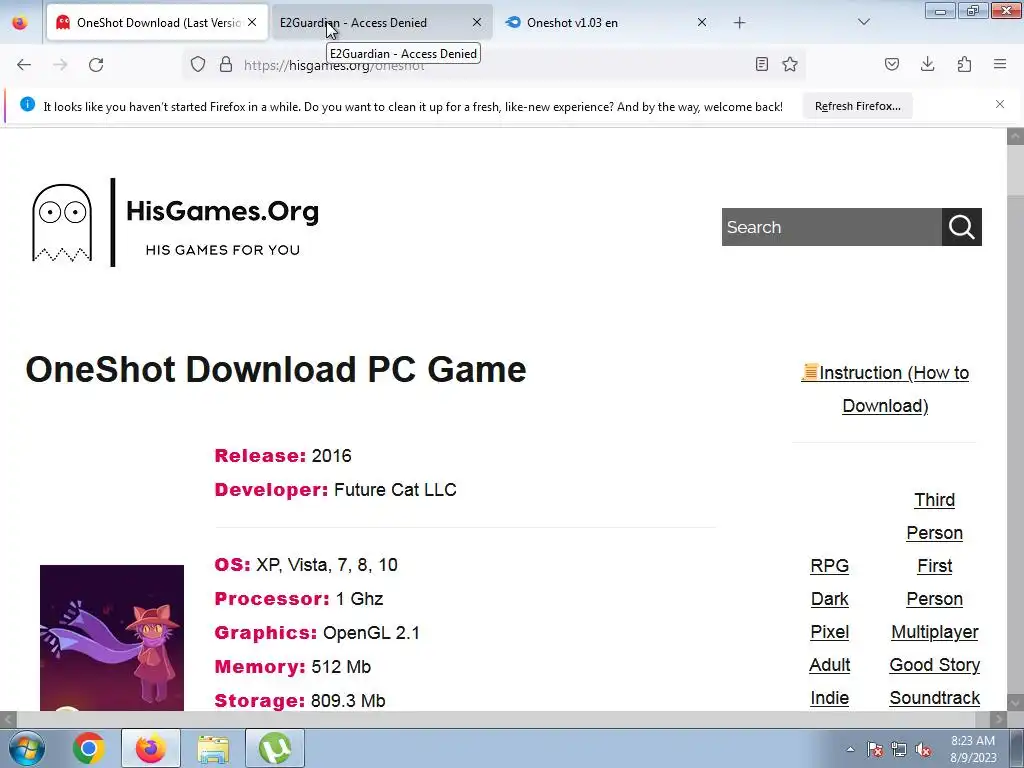Open a new tab with plus icon
The image size is (1024, 768).
pos(739,23)
